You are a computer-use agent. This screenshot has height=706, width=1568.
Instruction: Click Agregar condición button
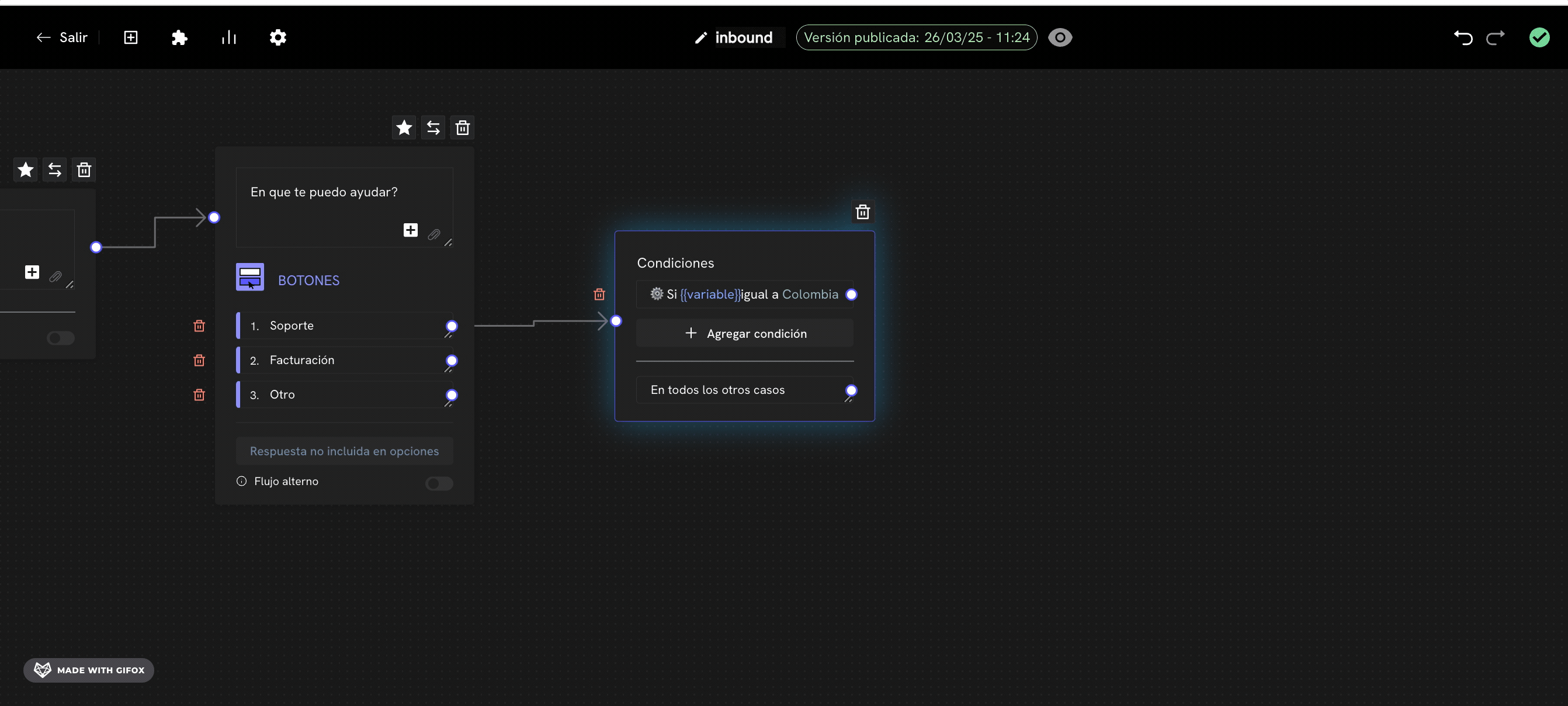pyautogui.click(x=744, y=334)
